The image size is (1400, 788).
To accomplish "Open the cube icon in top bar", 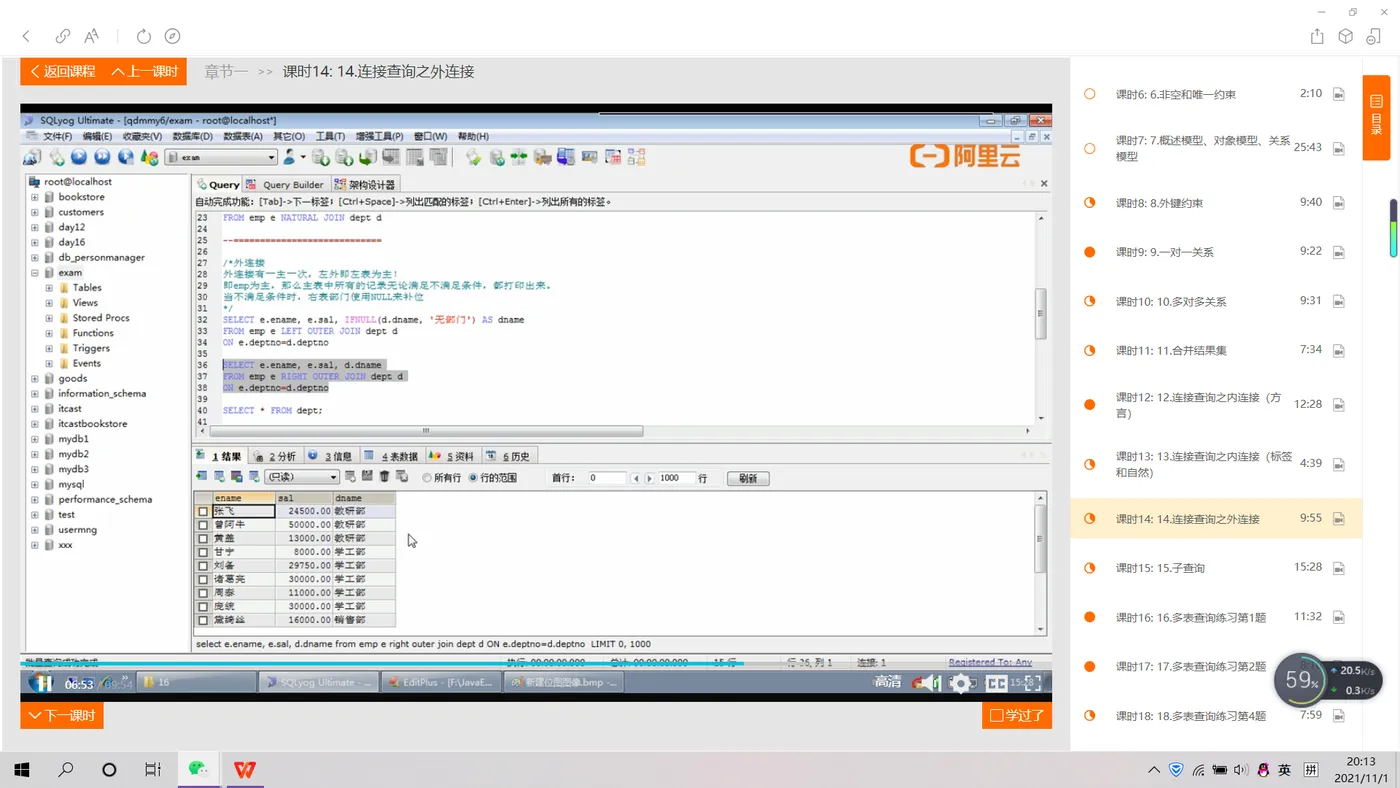I will pos(1346,36).
